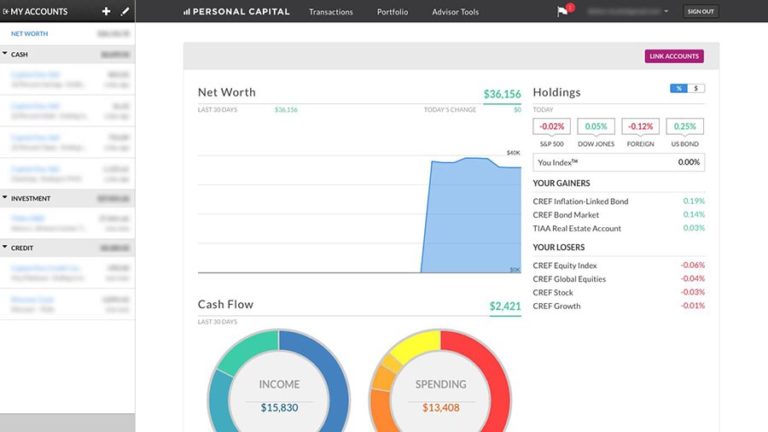Open CREF Equity Index holding

pos(565,265)
